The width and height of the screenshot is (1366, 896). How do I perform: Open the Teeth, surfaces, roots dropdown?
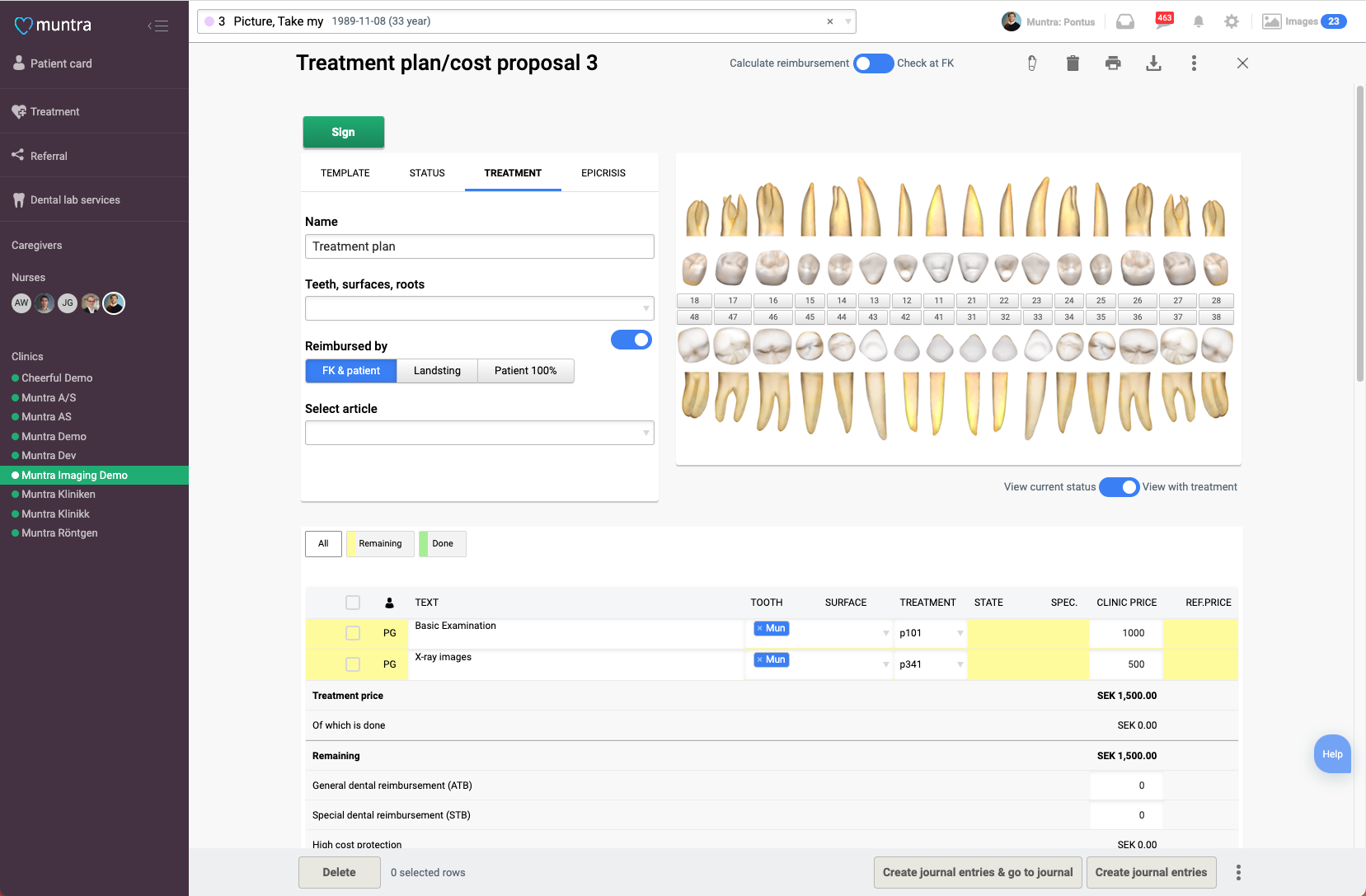click(479, 308)
